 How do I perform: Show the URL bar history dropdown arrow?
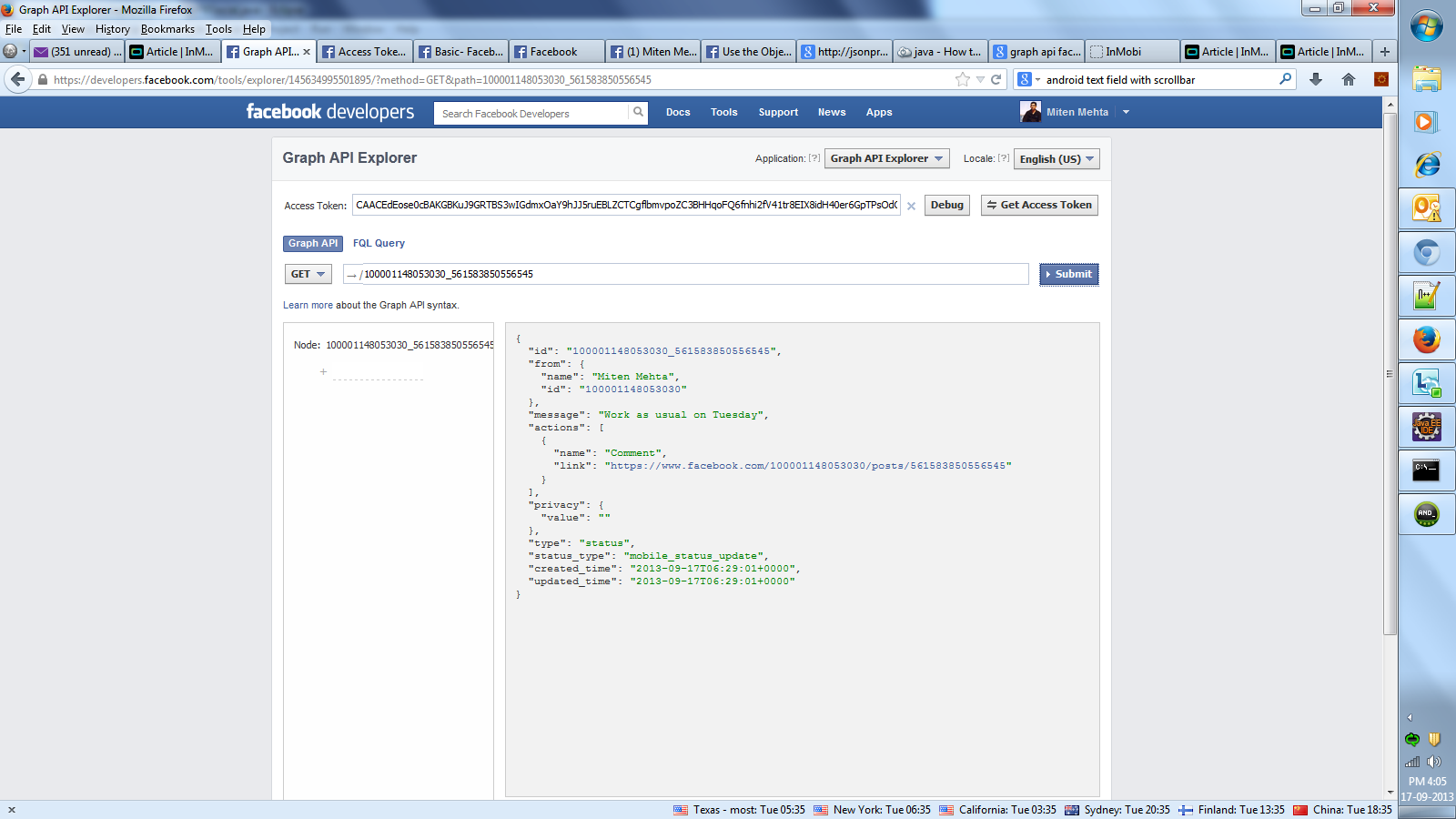pos(980,80)
